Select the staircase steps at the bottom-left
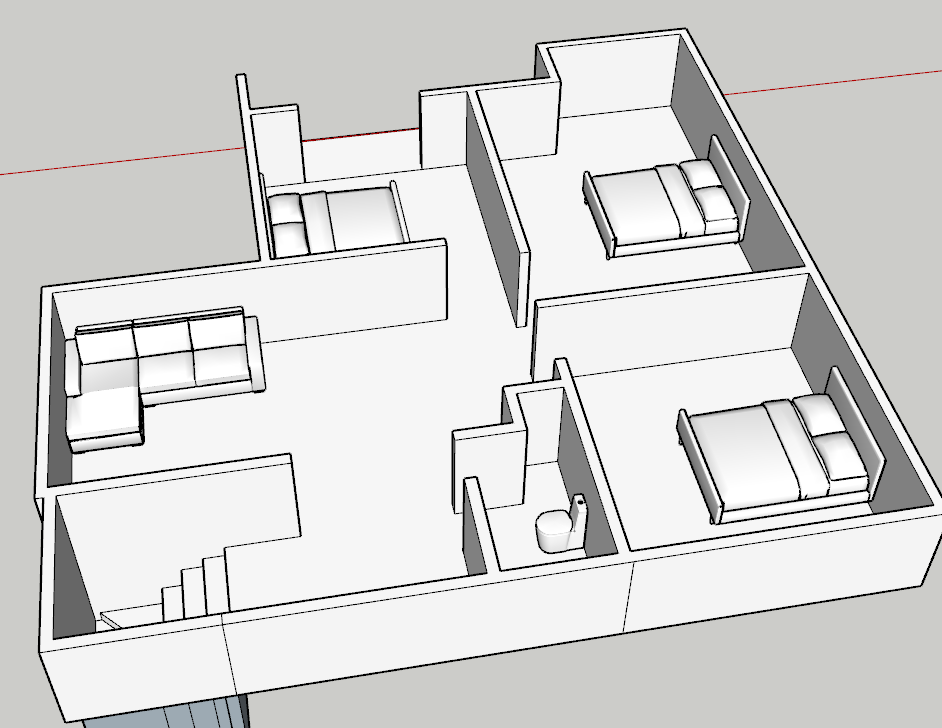This screenshot has height=728, width=942. pos(195,592)
